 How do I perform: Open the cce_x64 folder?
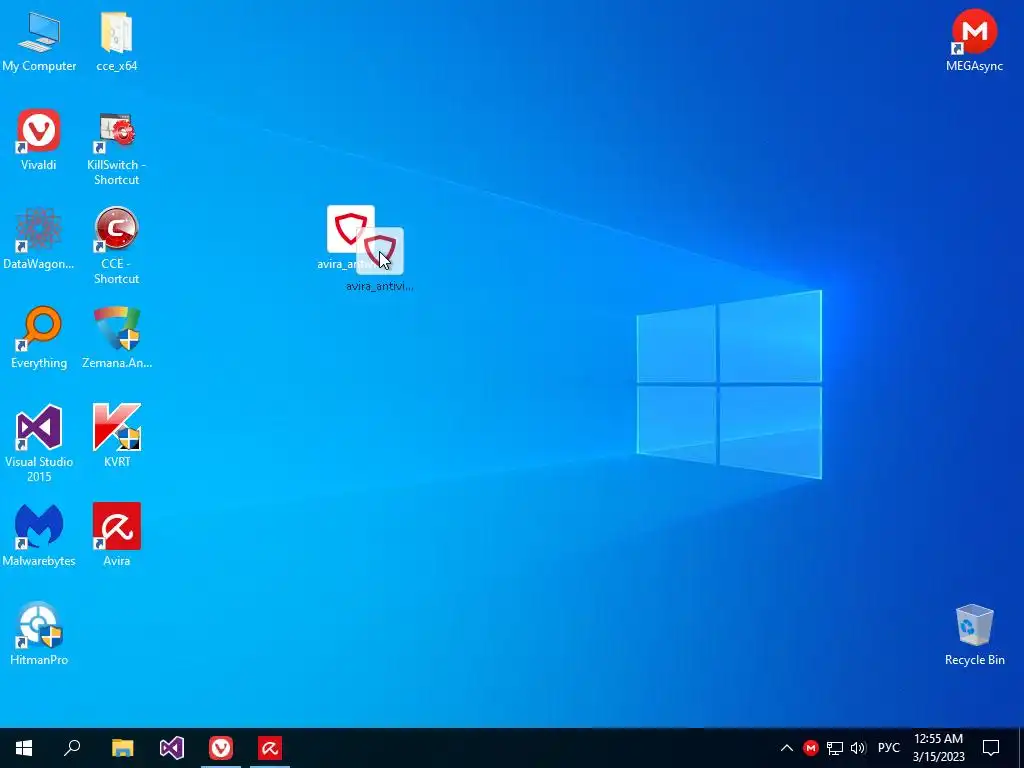tap(116, 40)
